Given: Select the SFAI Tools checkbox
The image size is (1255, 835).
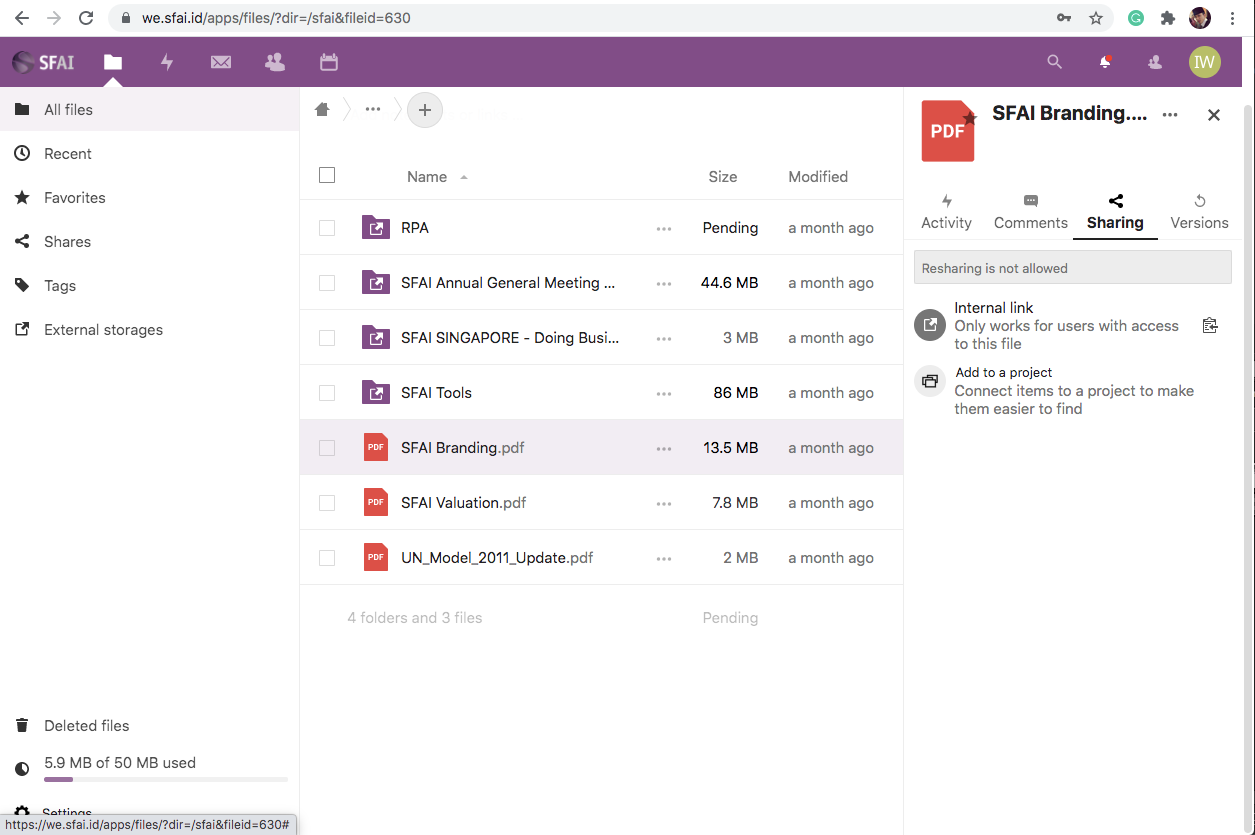Looking at the screenshot, I should click(x=327, y=393).
